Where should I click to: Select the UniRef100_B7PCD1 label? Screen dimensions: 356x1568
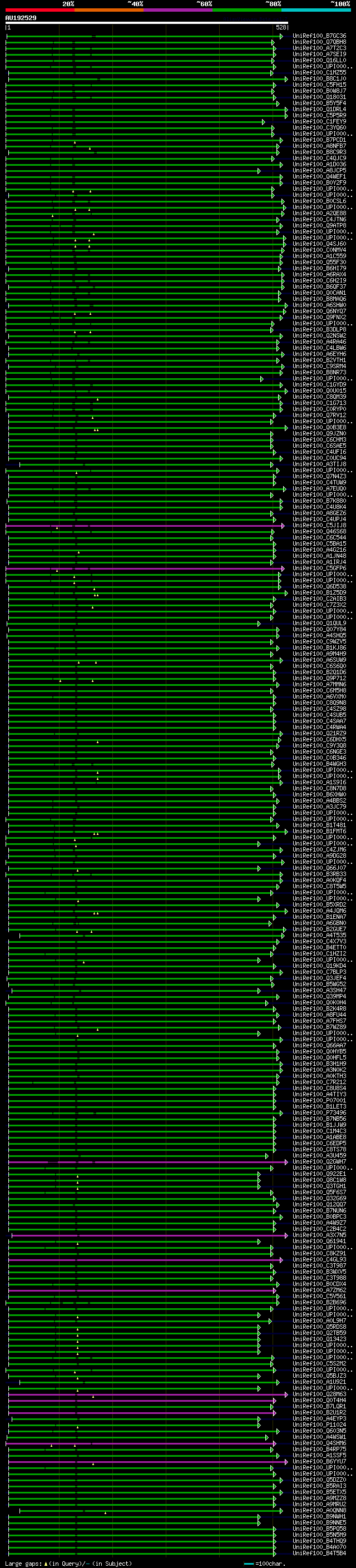tap(319, 140)
